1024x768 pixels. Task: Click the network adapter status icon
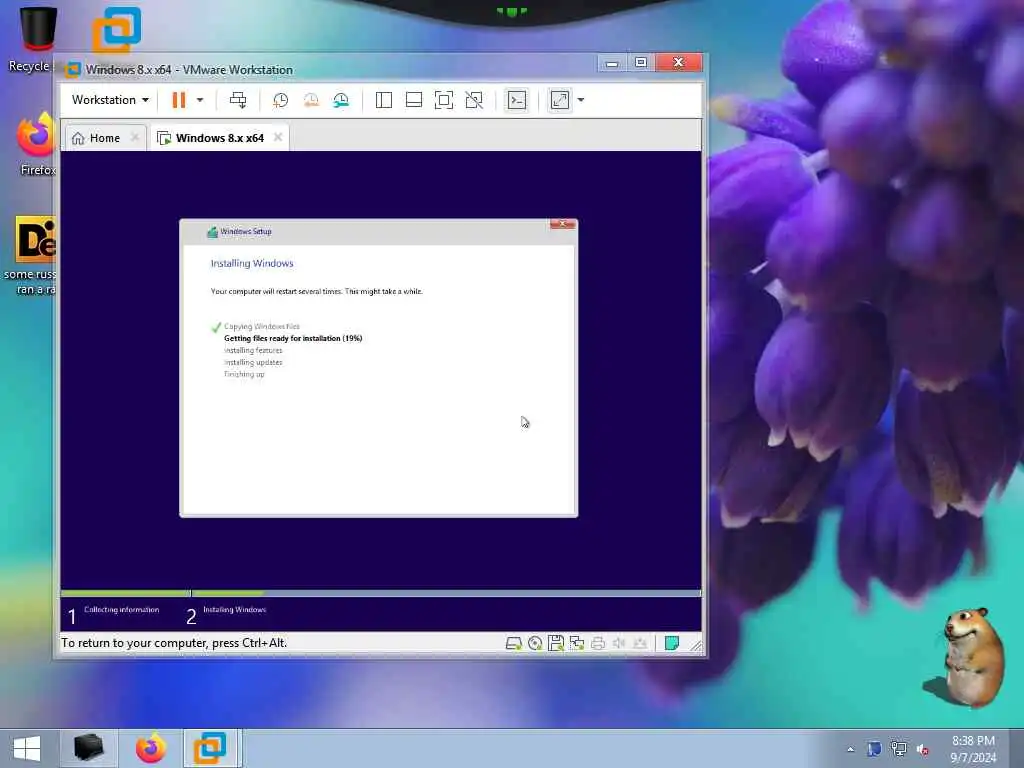click(577, 643)
